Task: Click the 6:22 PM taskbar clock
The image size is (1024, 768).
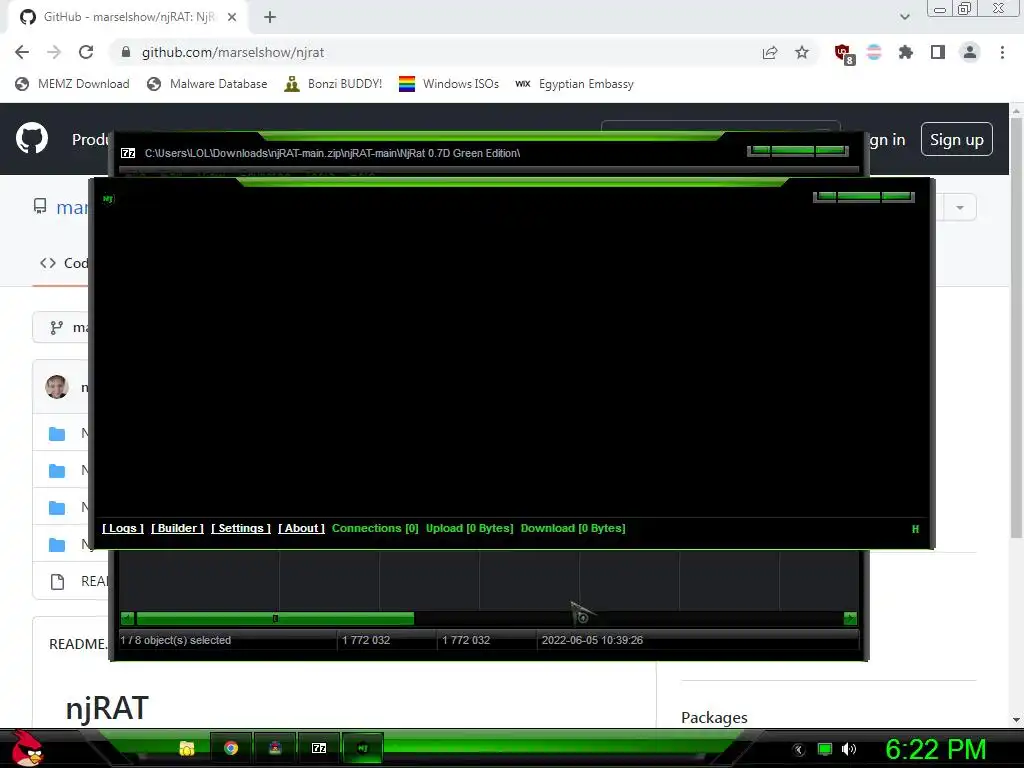Action: (x=936, y=749)
